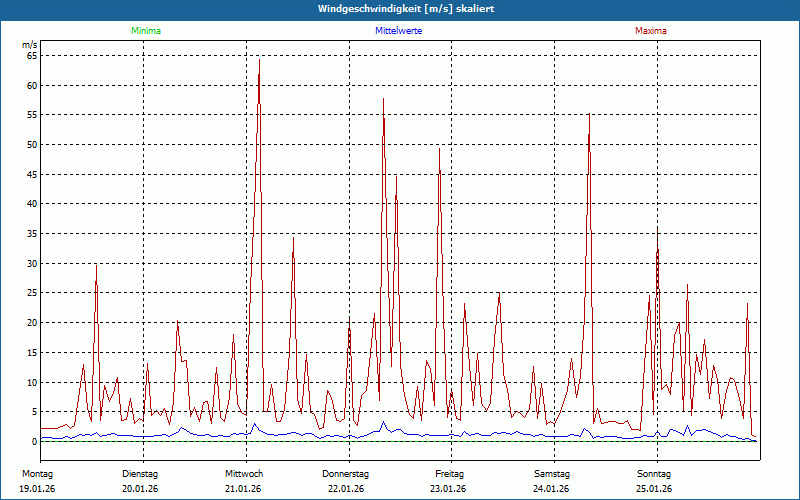Click the m/s unit label on the y-axis
This screenshot has width=800, height=500.
pos(29,45)
